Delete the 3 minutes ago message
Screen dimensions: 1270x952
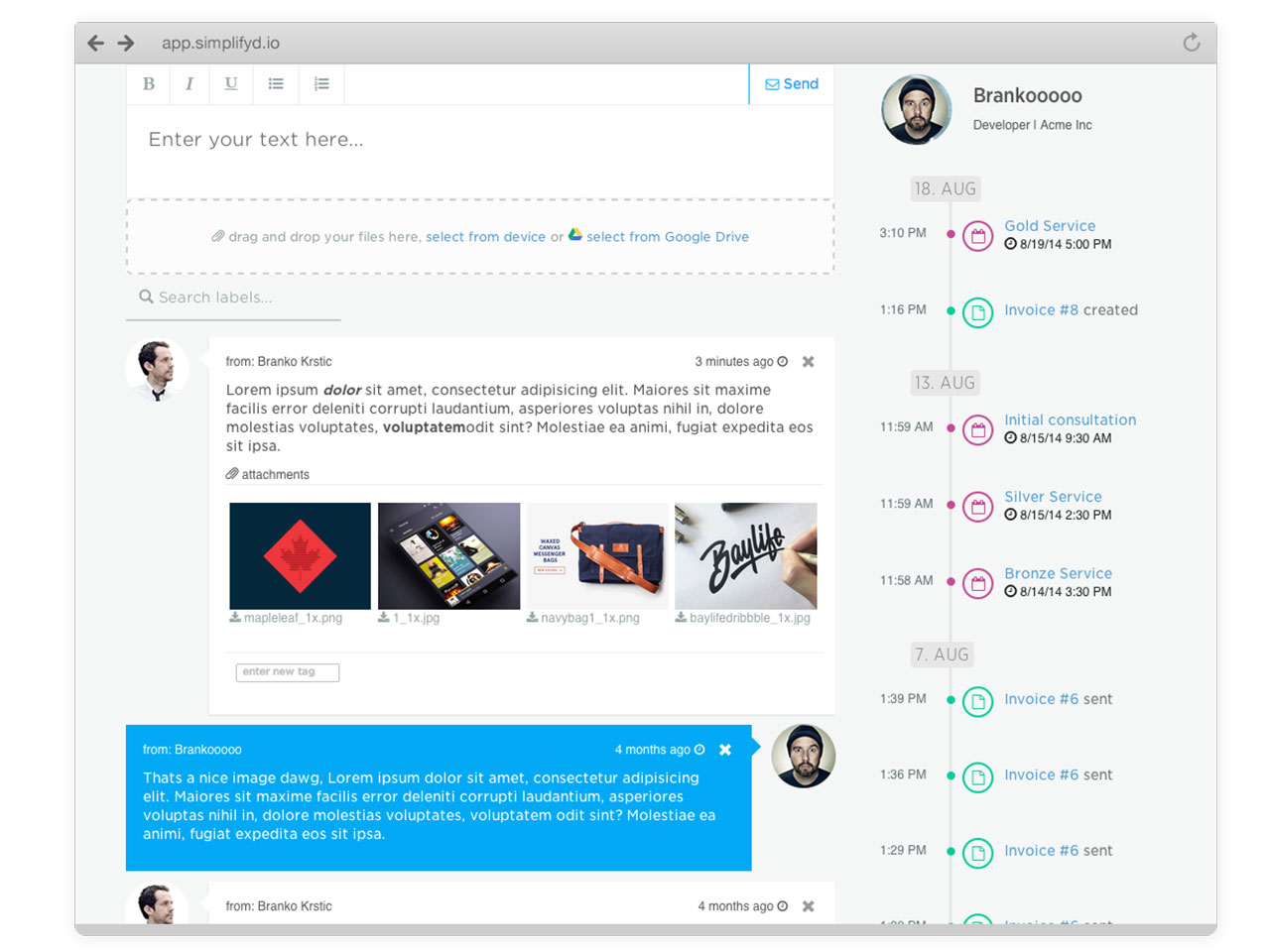coord(809,362)
